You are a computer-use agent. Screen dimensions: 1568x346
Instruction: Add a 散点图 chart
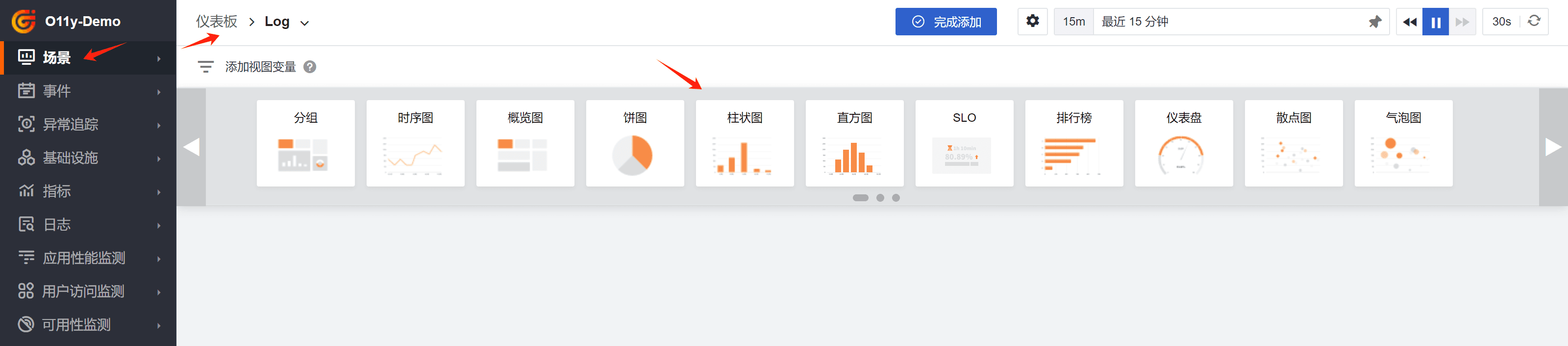click(x=1294, y=143)
